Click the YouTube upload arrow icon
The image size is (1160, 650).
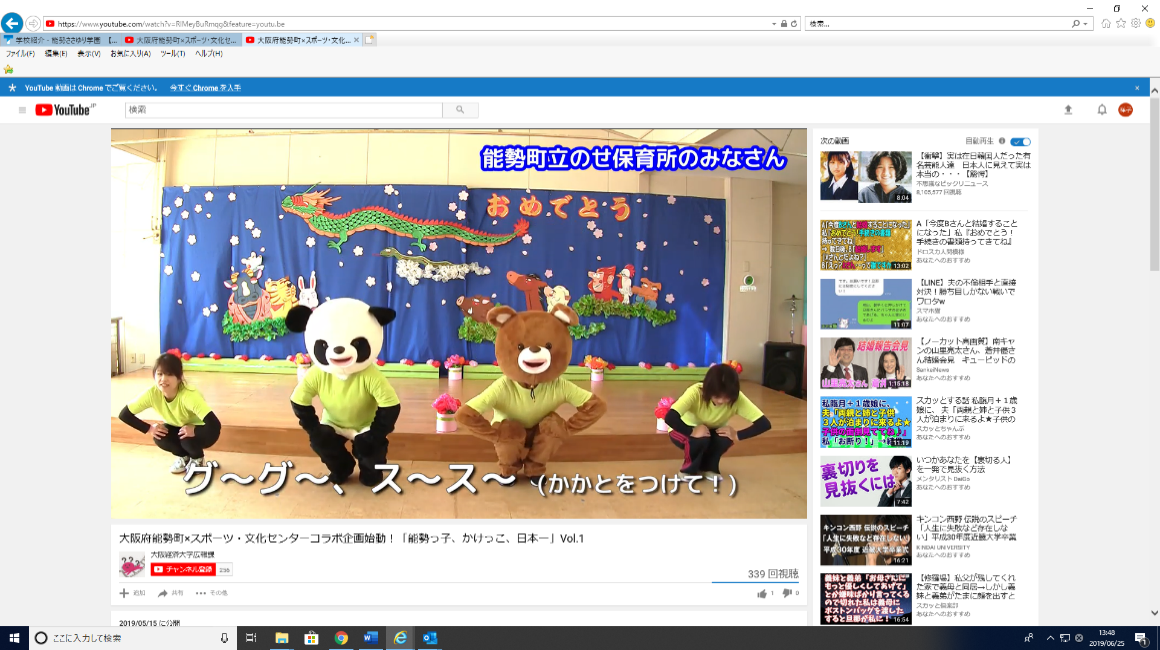1068,110
